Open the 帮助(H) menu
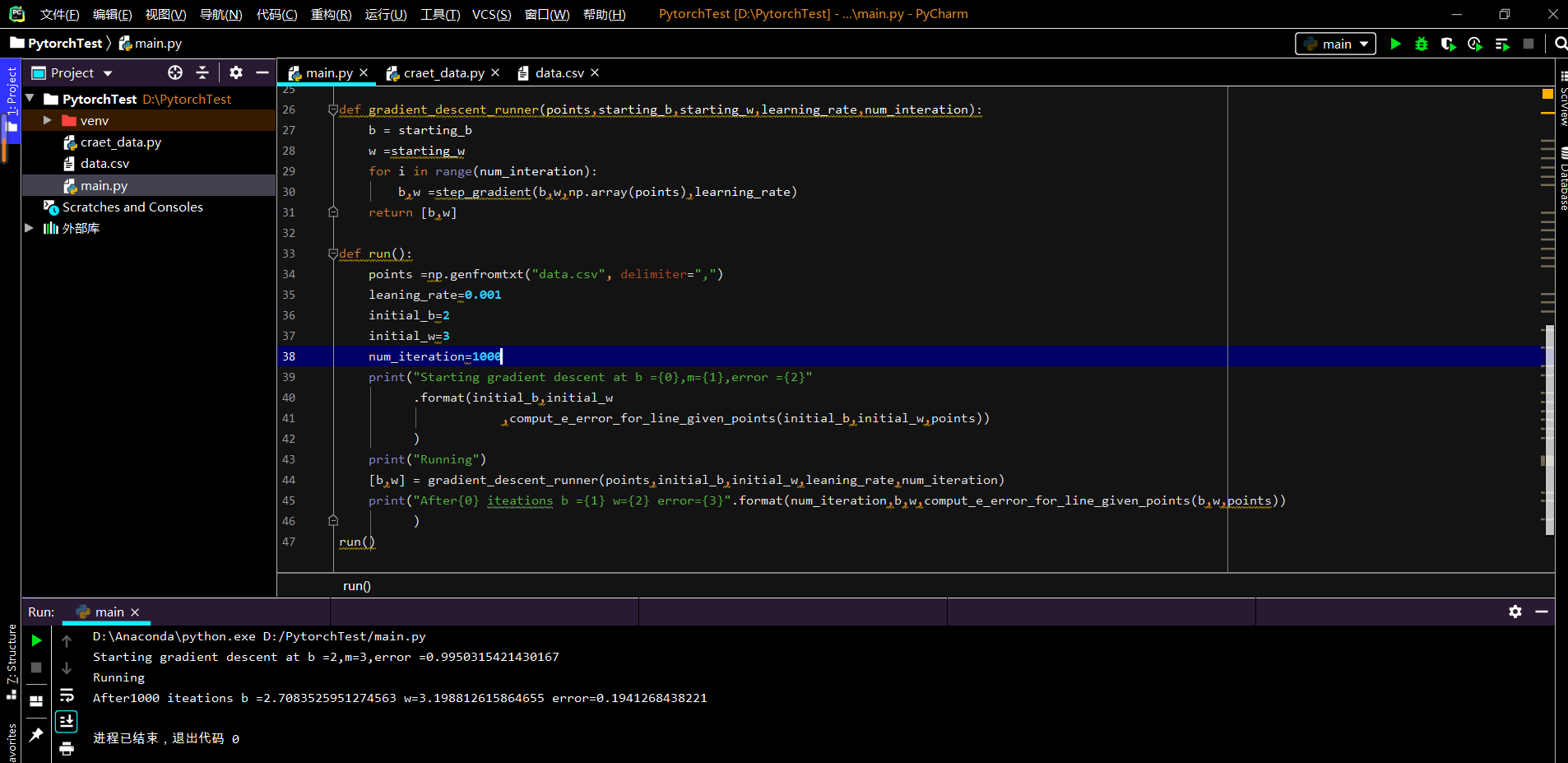This screenshot has height=763, width=1568. 604,14
